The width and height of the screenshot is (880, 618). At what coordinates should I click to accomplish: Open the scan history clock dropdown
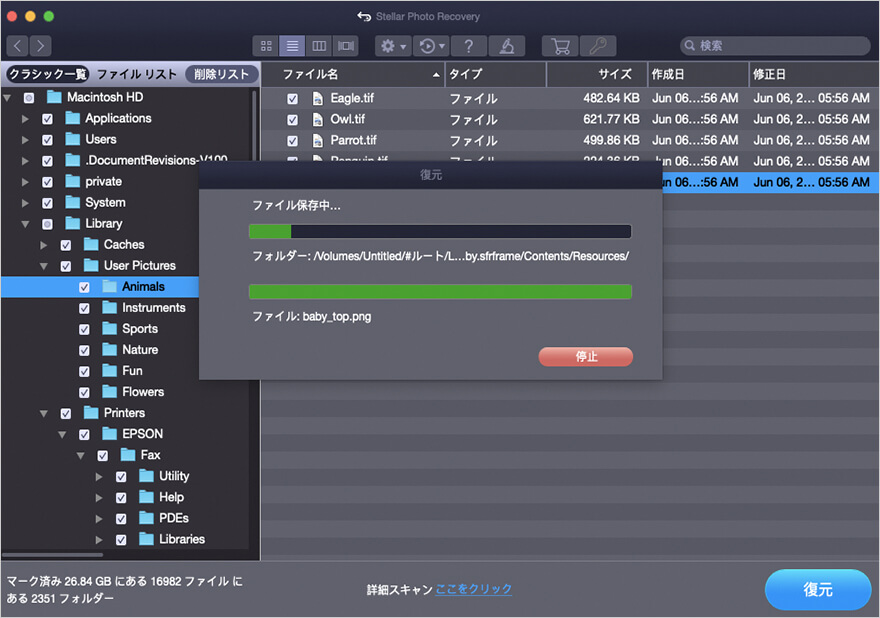[432, 46]
